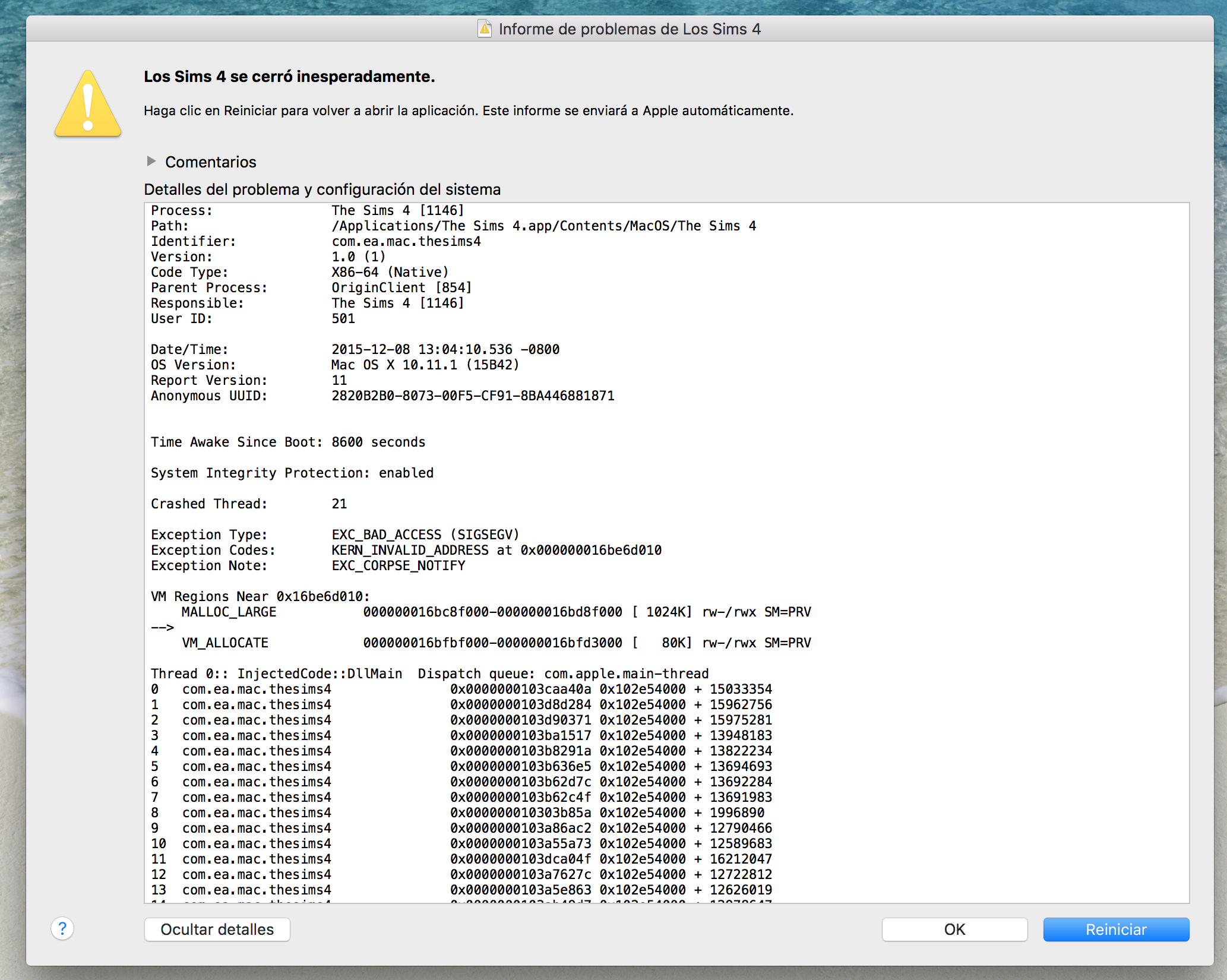This screenshot has width=1227, height=980.
Task: Click Identifier value 'com.ea.mac.thesims4' in header
Action: click(406, 241)
